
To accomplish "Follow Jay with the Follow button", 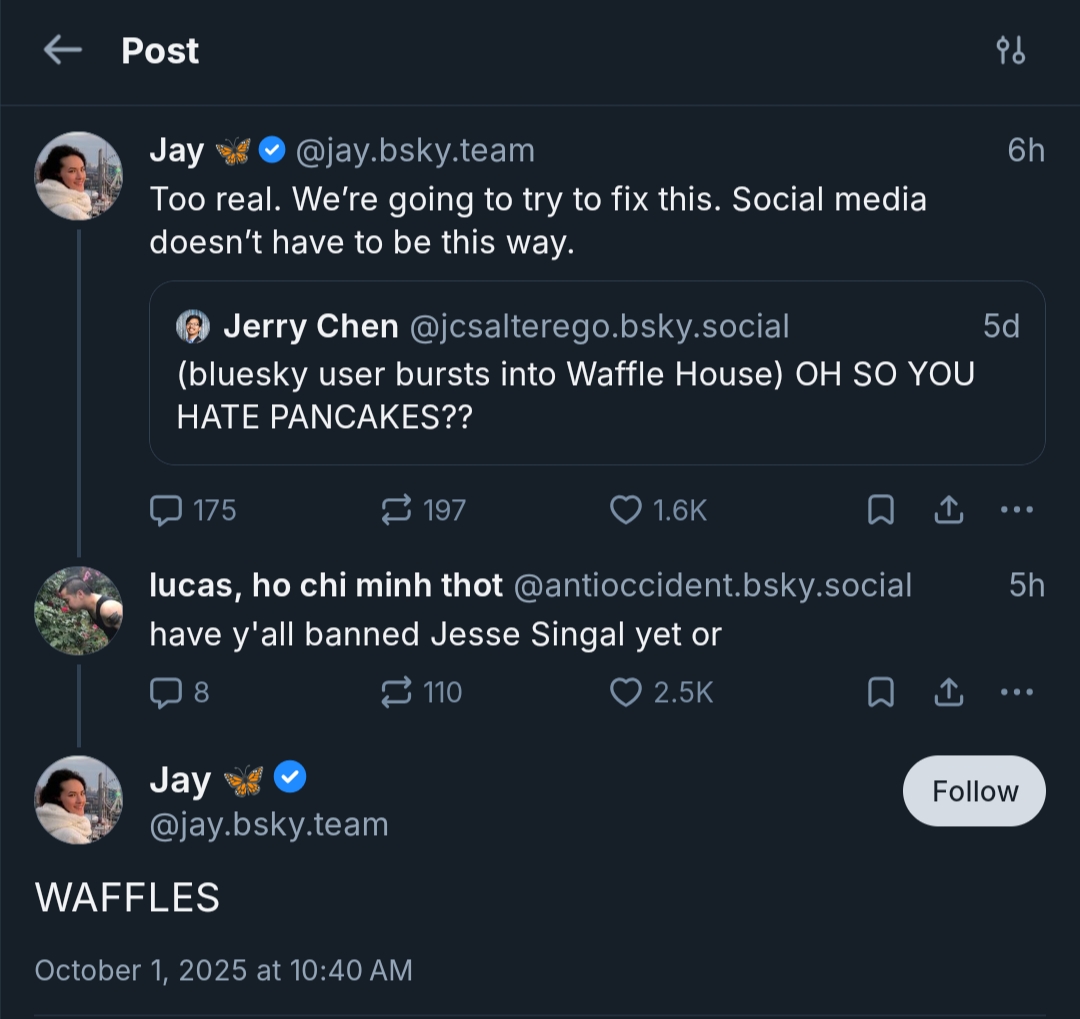I will tap(974, 791).
